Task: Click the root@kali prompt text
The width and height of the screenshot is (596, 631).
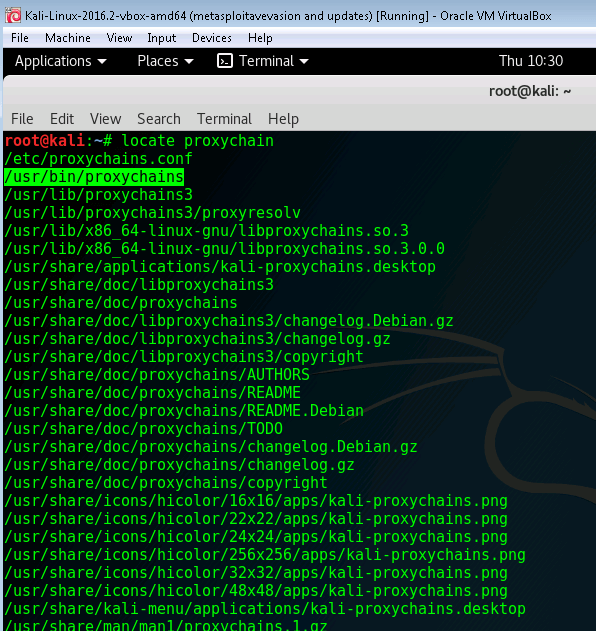Action: (45, 141)
